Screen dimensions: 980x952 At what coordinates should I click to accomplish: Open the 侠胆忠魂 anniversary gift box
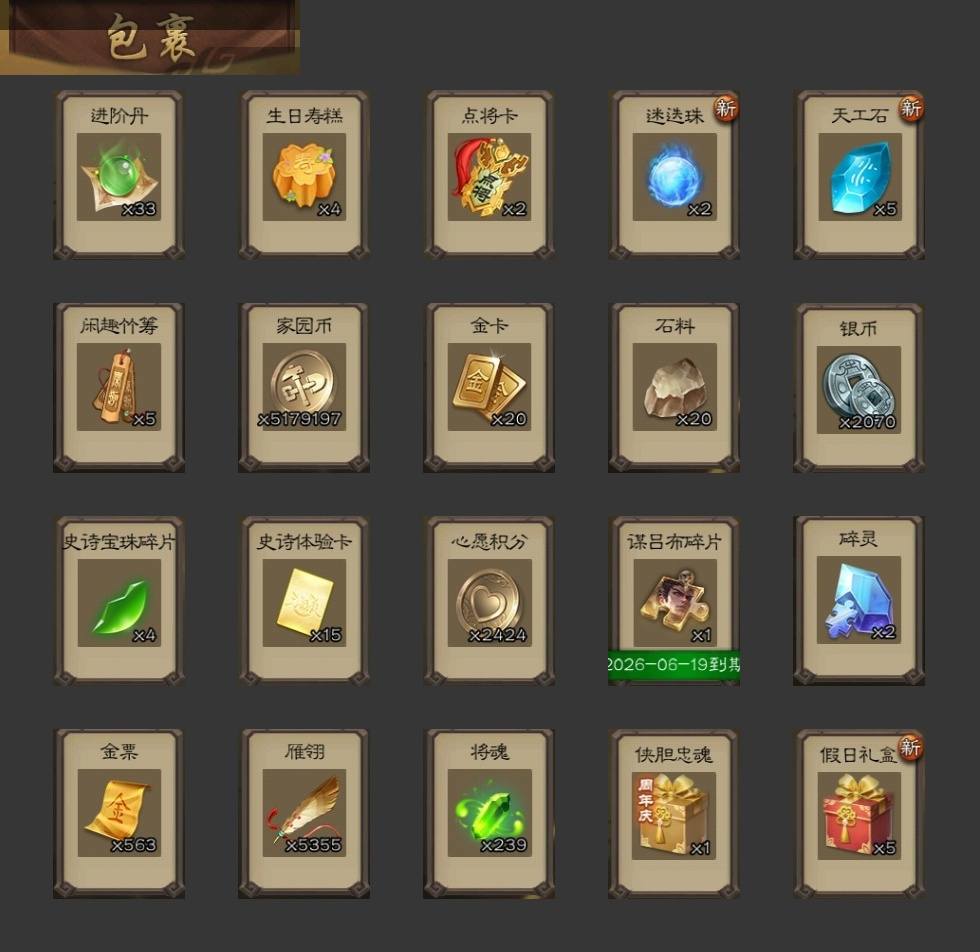click(673, 816)
